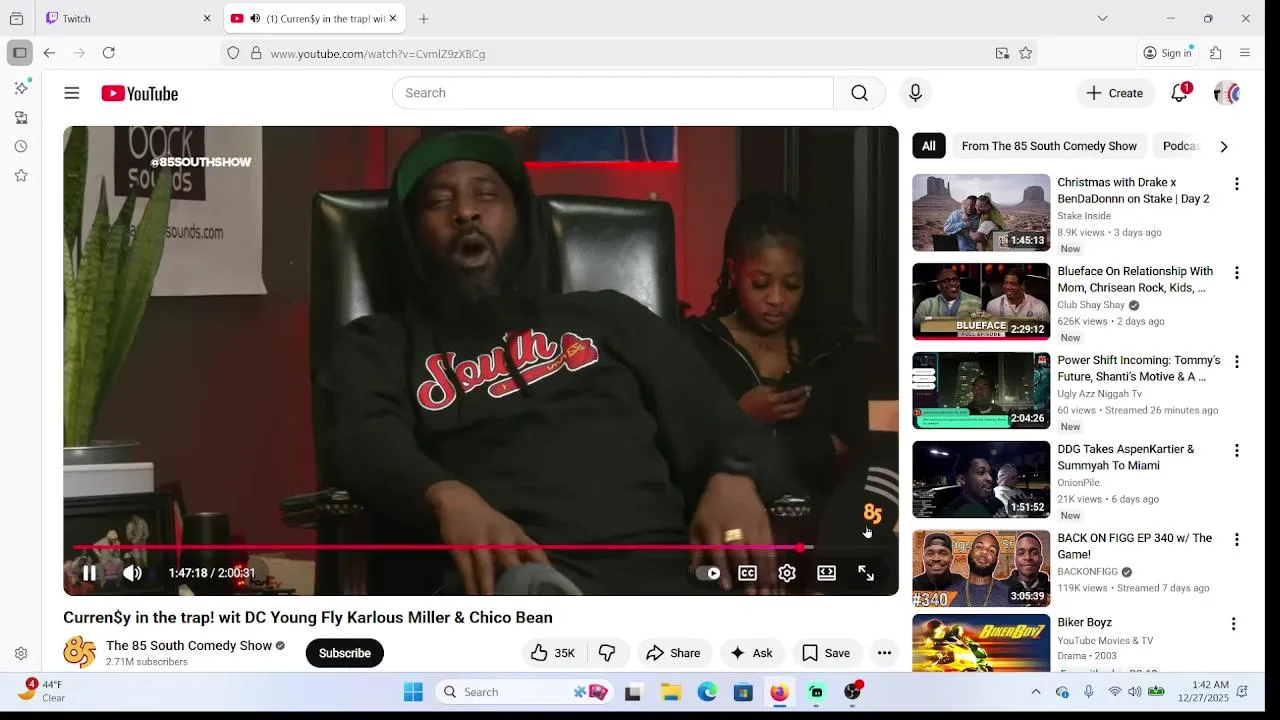1280x720 pixels.
Task: Open DDG Takes AspenKartier video title
Action: point(1126,457)
